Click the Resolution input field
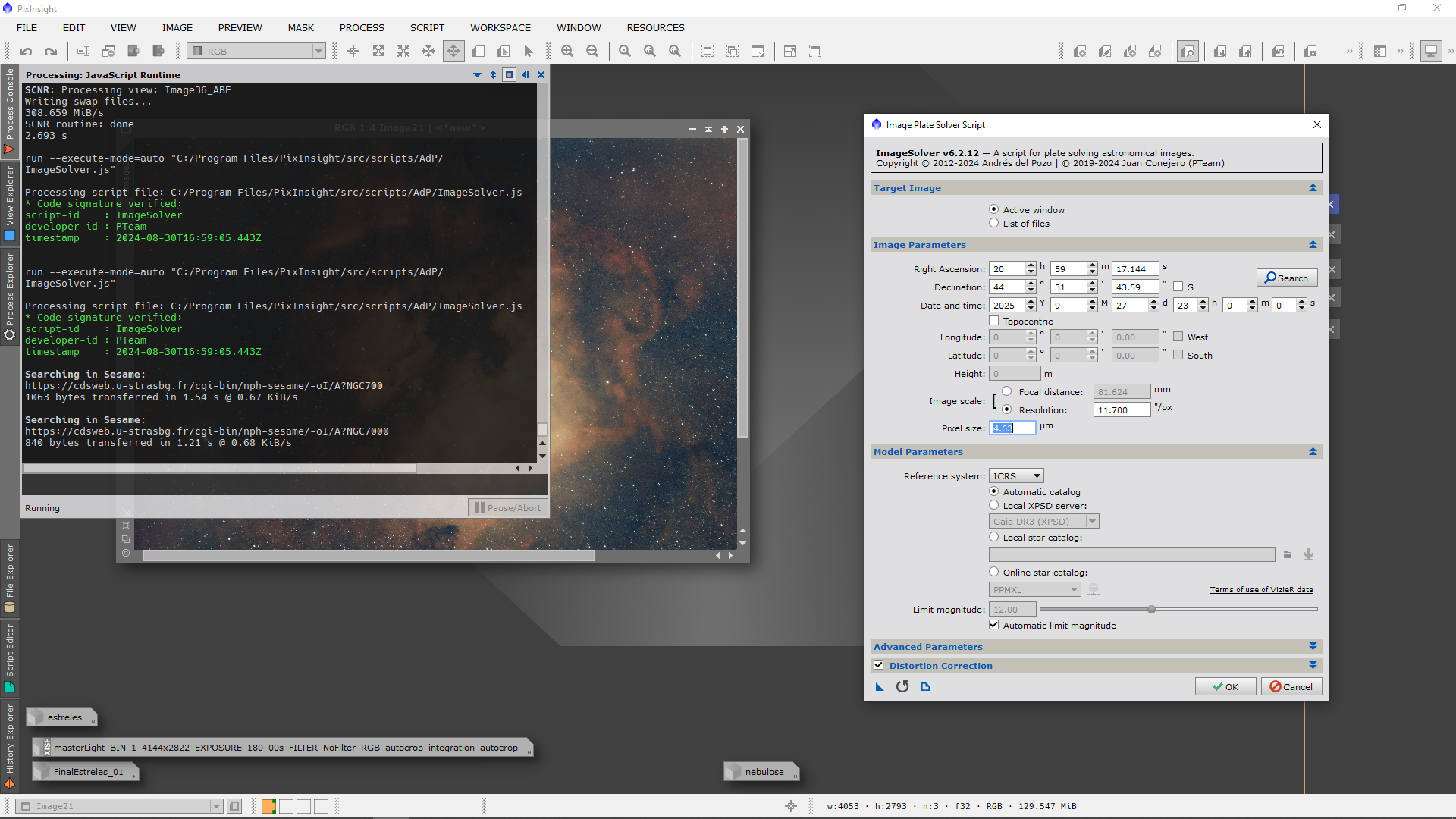Image resolution: width=1456 pixels, height=819 pixels. [x=1122, y=410]
